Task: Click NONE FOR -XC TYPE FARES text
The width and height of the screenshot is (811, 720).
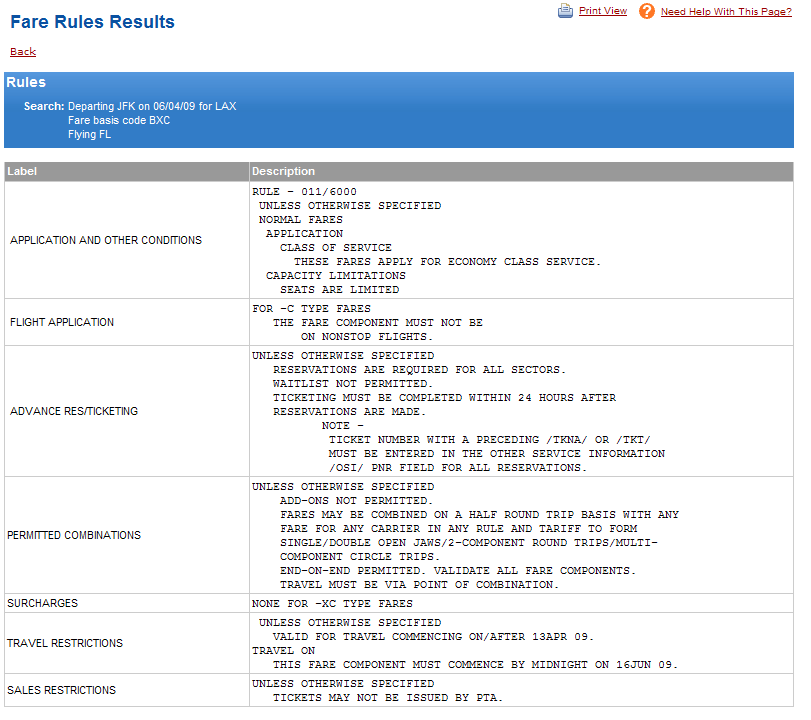Action: point(332,604)
